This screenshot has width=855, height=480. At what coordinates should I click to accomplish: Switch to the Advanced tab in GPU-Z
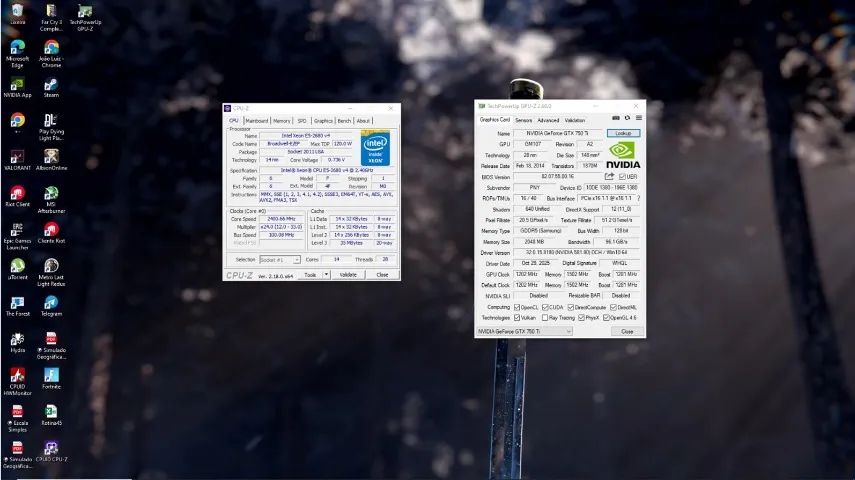tap(548, 120)
